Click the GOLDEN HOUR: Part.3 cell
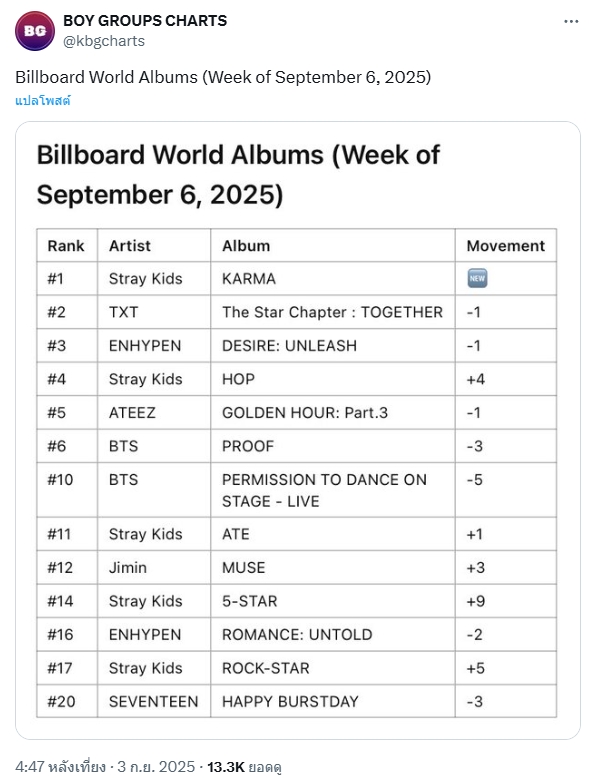The height and width of the screenshot is (778, 589). click(332, 412)
